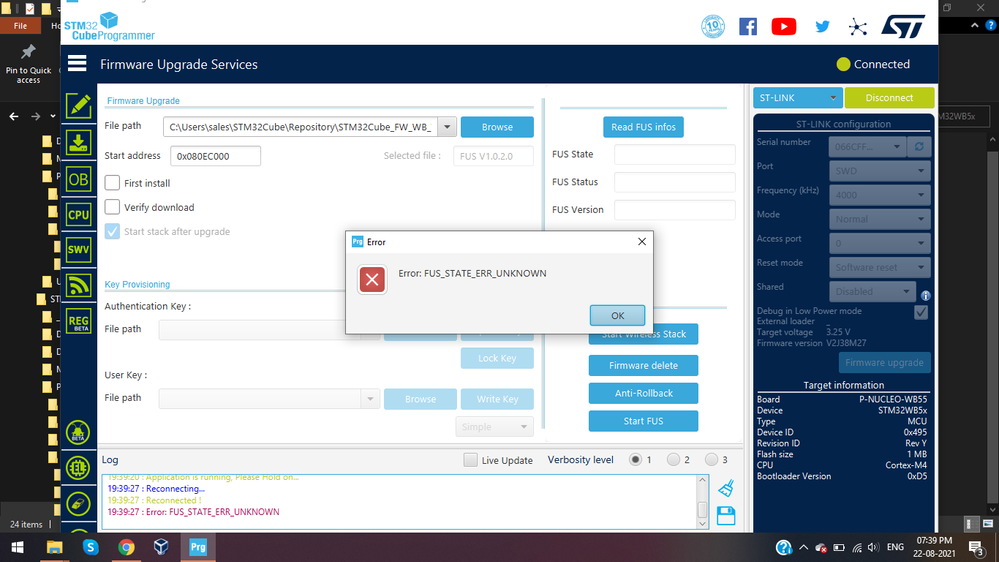Open the REG beta registers panel
Screen dimensions: 999x562
pyautogui.click(x=78, y=321)
